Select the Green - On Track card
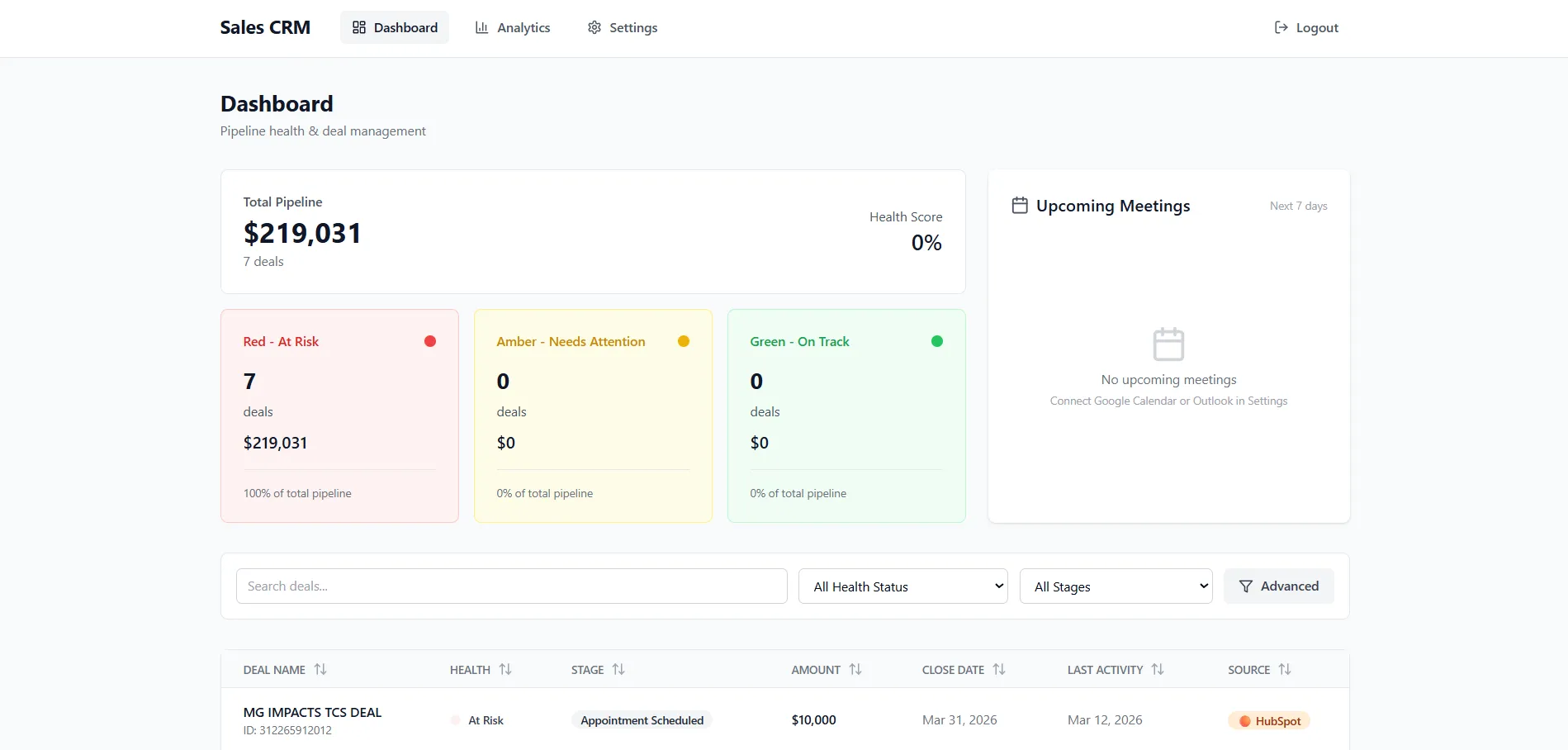The width and height of the screenshot is (1568, 750). tap(846, 415)
